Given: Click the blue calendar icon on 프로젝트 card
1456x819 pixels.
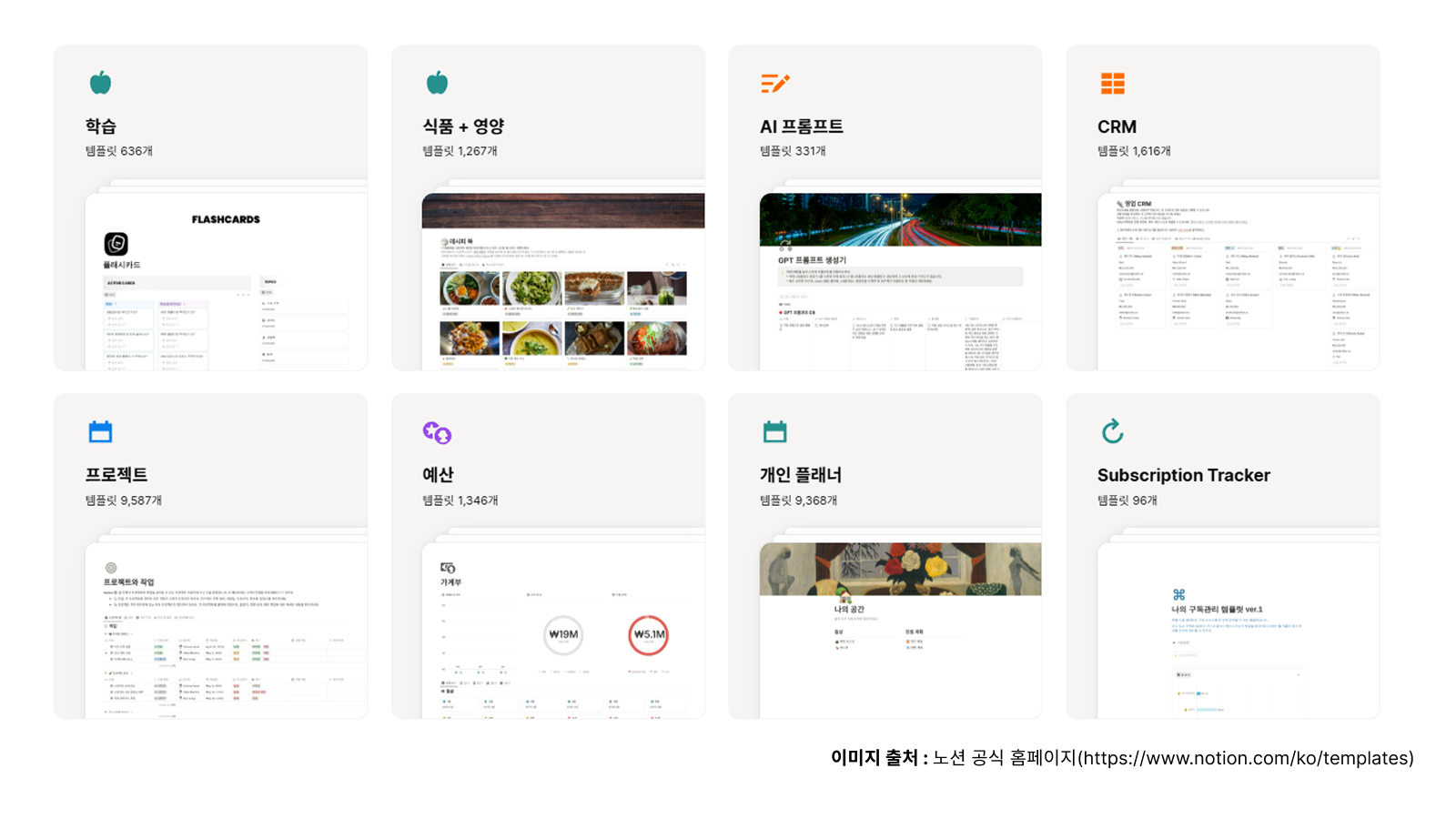Looking at the screenshot, I should pos(100,432).
